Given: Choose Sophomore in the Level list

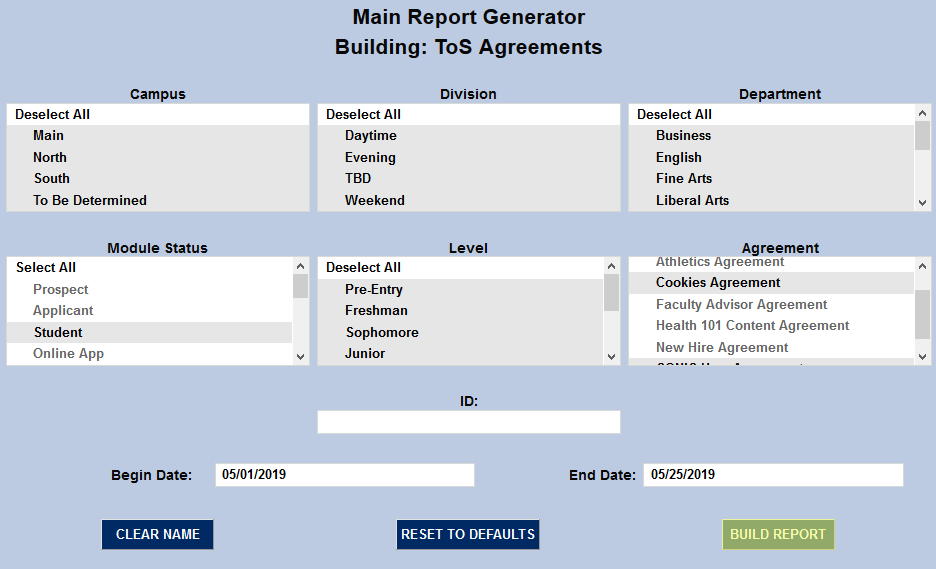Looking at the screenshot, I should 382,332.
